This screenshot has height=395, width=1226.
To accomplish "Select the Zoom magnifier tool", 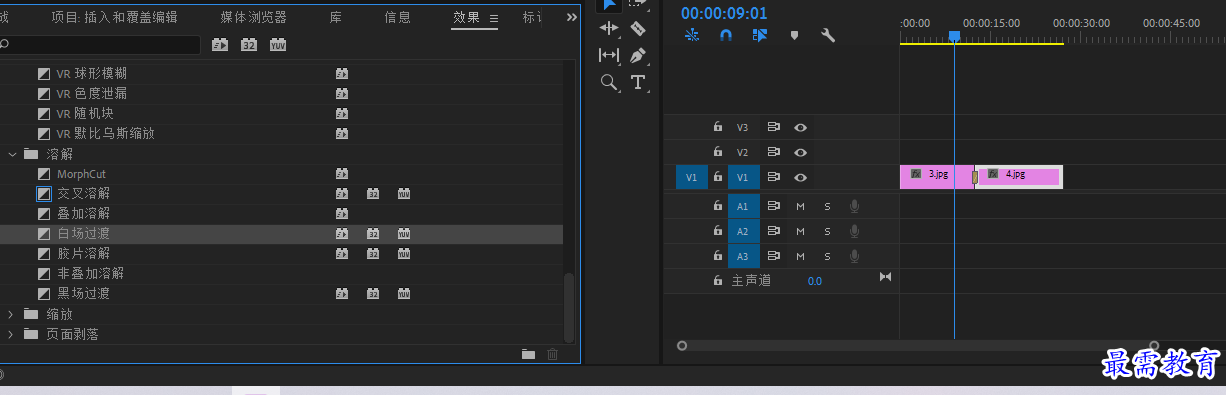I will (608, 82).
